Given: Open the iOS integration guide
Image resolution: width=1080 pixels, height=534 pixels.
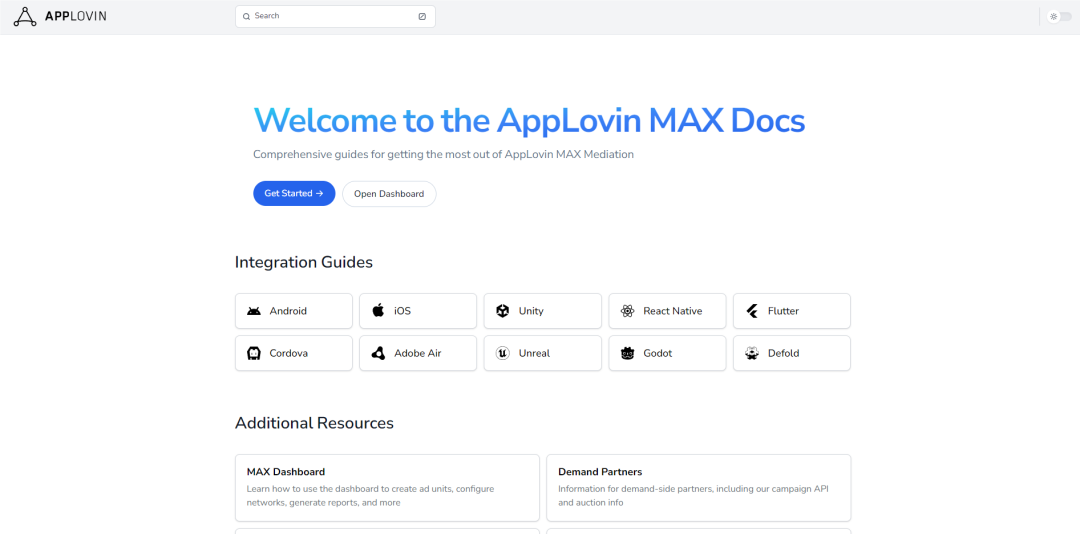Looking at the screenshot, I should (x=418, y=311).
